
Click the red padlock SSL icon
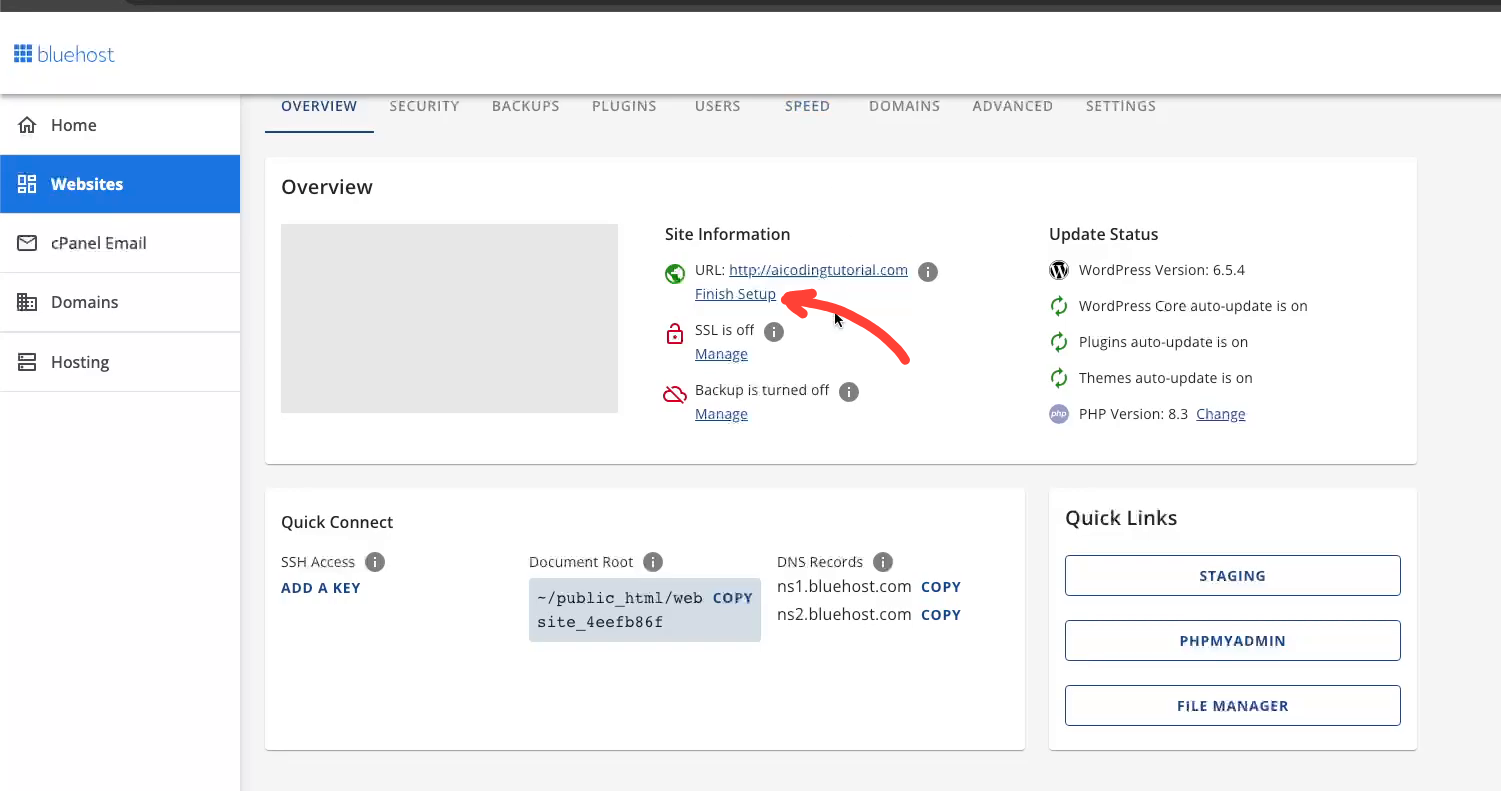(675, 334)
